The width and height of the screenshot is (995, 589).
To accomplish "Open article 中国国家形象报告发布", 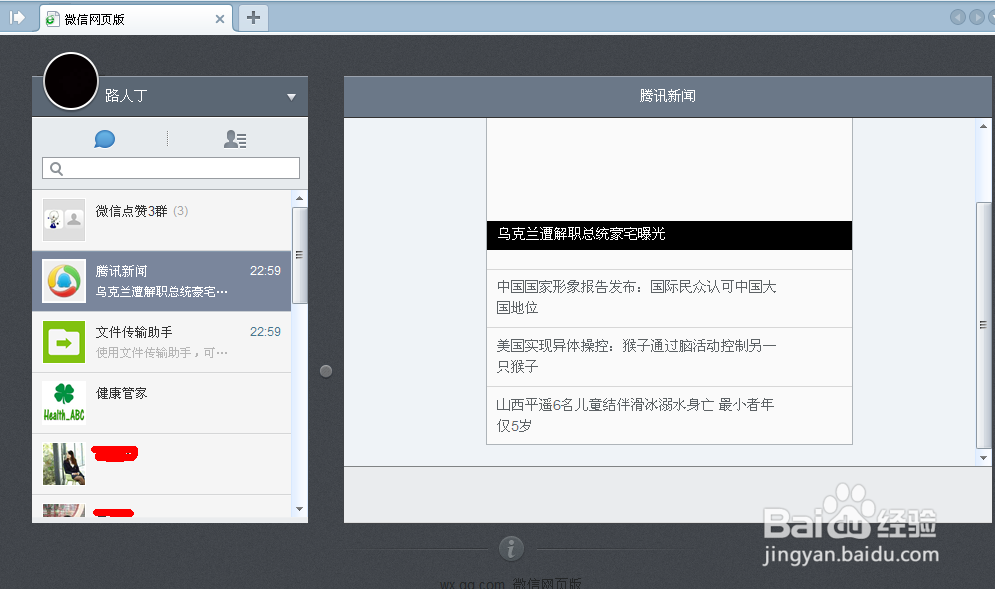I will pyautogui.click(x=669, y=298).
